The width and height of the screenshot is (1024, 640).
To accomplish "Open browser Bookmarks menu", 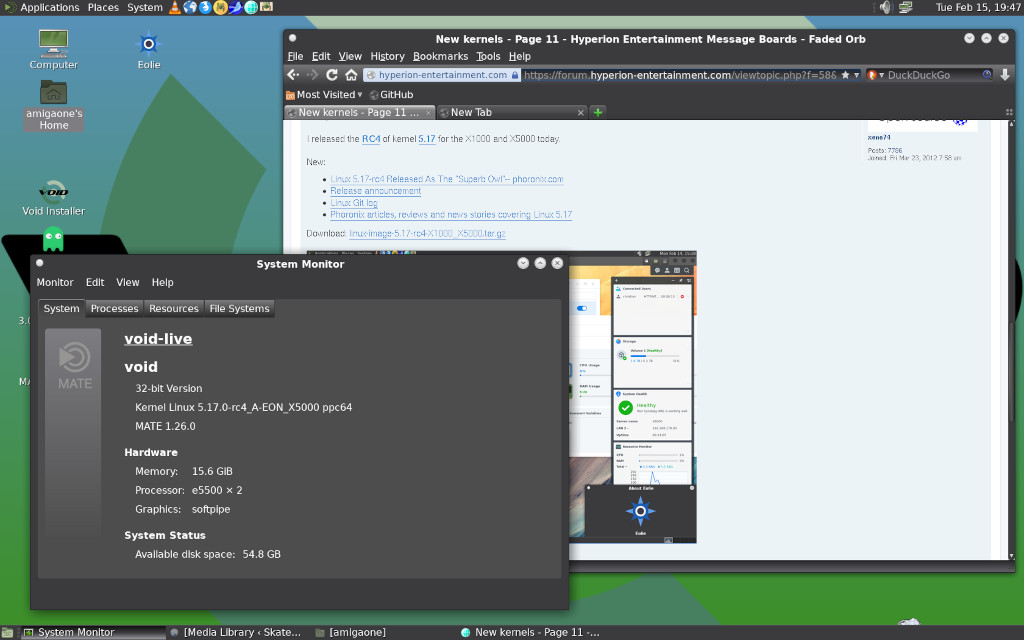I will pyautogui.click(x=440, y=56).
